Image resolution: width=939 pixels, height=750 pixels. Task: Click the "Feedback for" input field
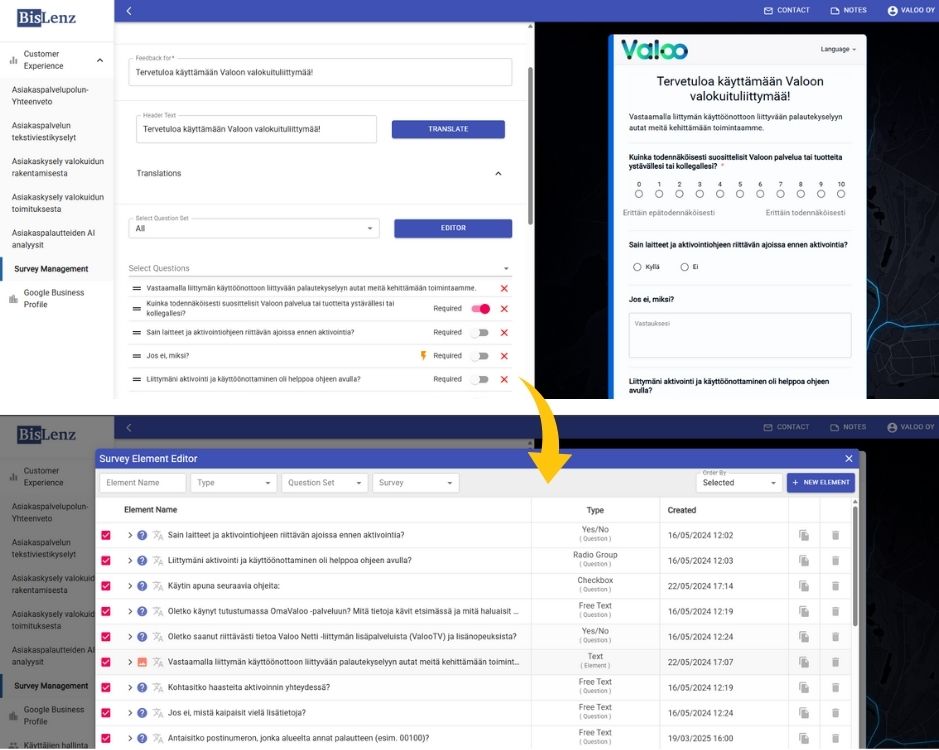(320, 72)
